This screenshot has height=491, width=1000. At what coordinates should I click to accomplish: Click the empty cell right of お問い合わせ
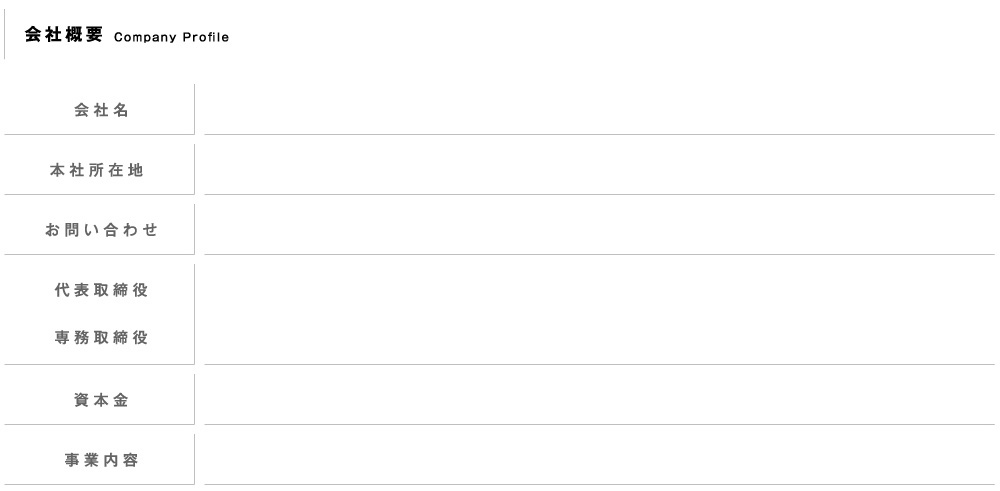click(599, 230)
